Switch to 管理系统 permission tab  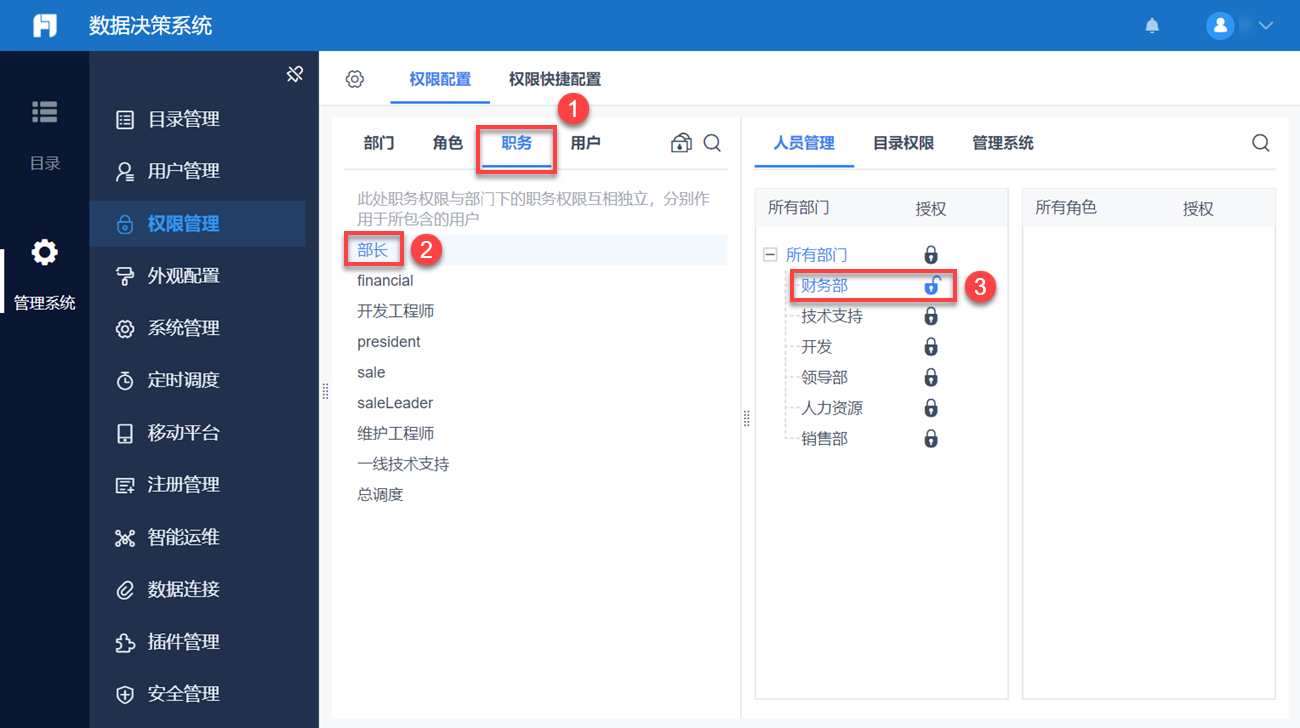[x=1003, y=143]
